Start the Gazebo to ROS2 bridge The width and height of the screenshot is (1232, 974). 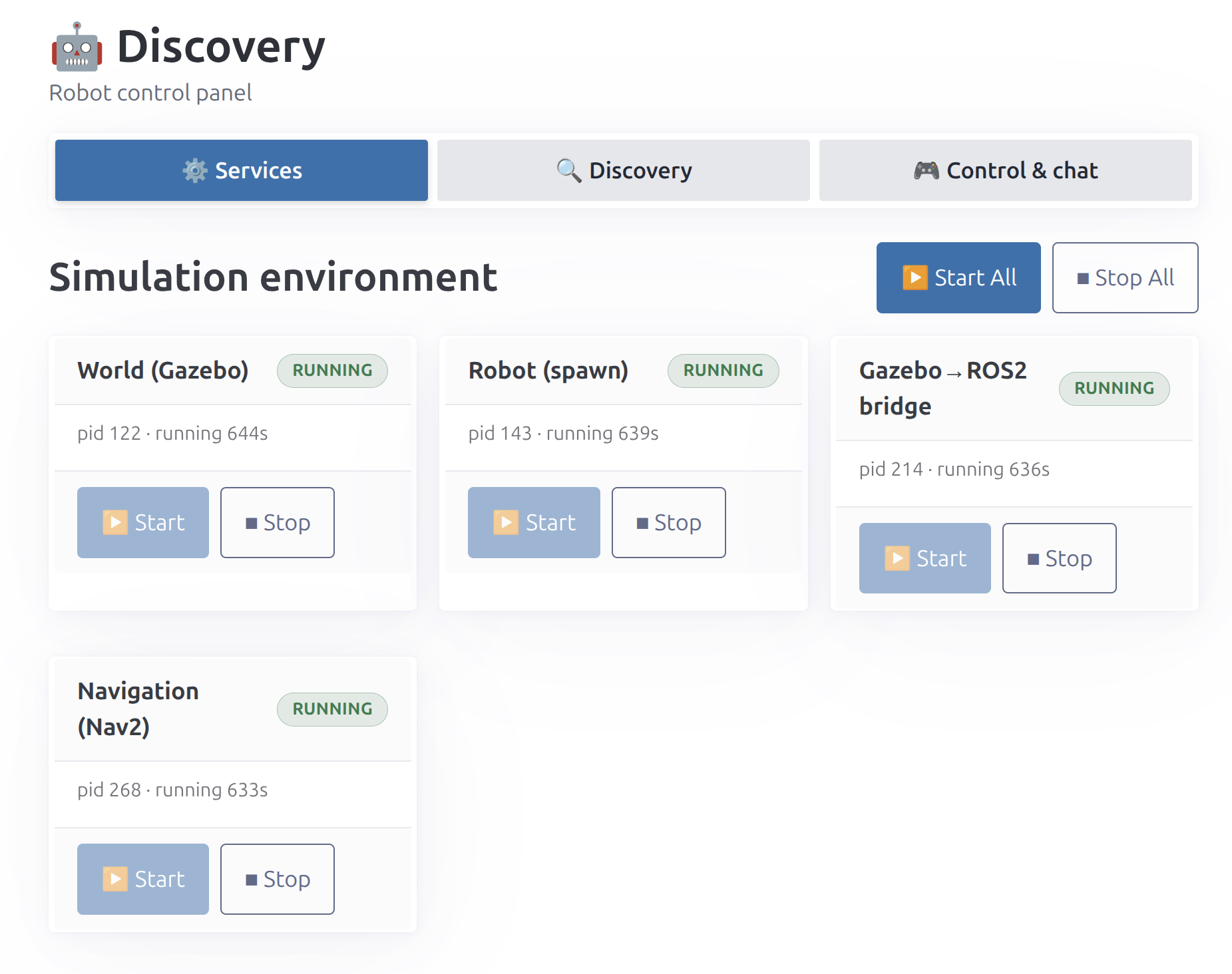[x=925, y=558]
